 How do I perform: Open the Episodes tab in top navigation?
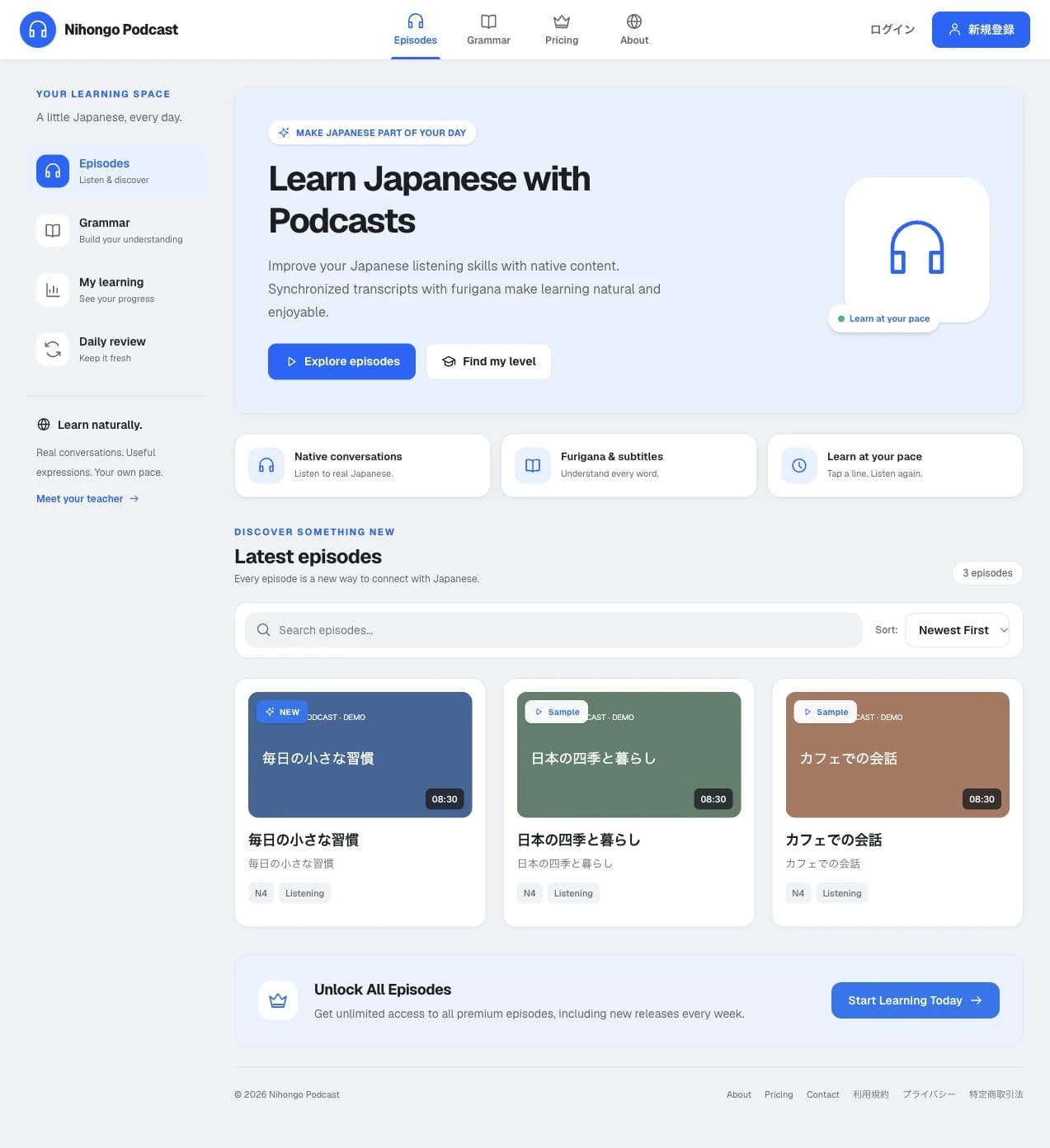click(x=416, y=30)
